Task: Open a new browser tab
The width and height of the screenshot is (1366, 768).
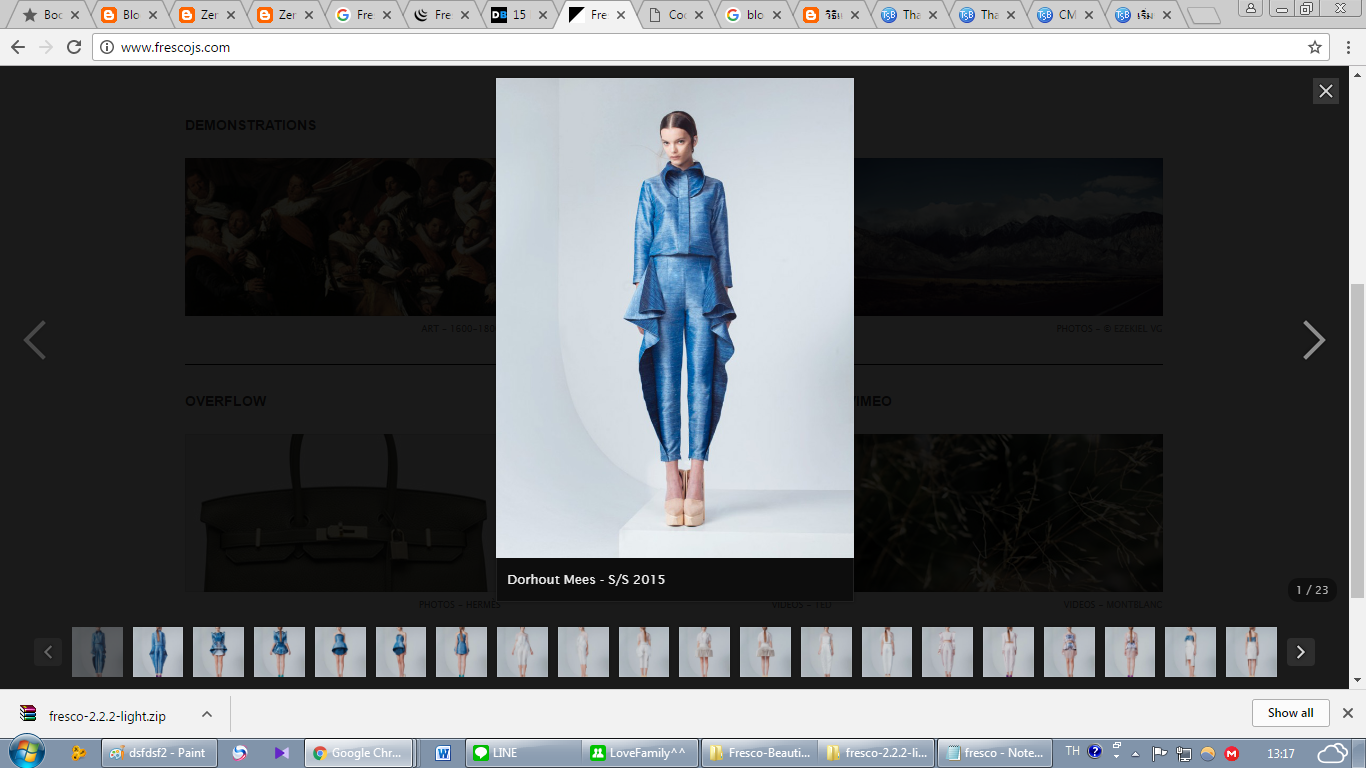Action: click(1205, 15)
